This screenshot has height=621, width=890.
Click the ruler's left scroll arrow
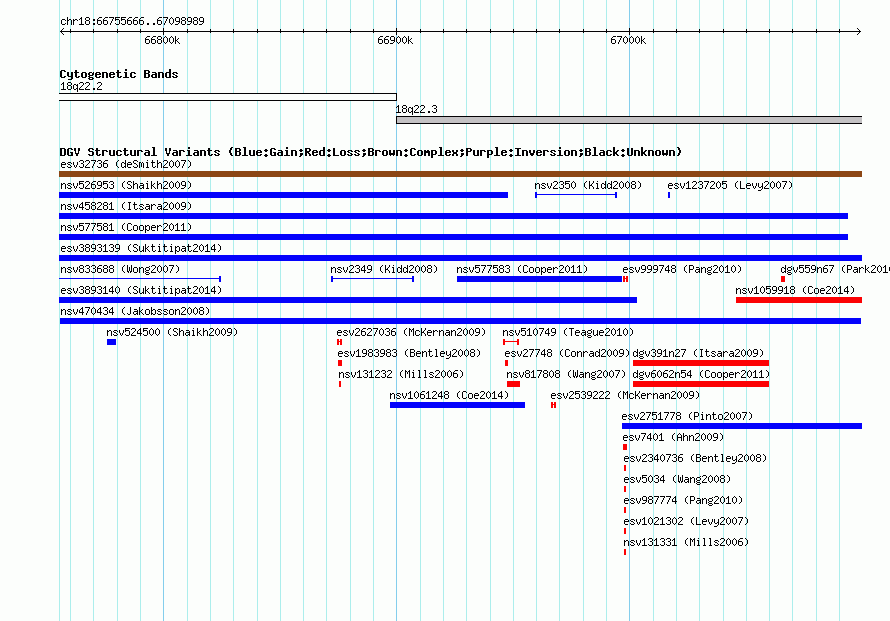click(63, 32)
